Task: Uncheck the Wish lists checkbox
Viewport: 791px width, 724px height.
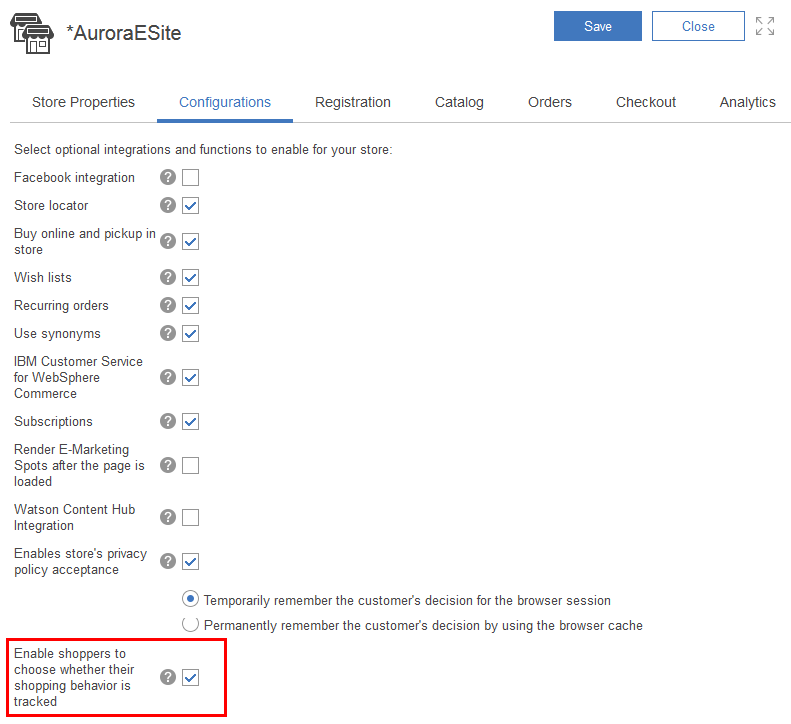Action: point(190,277)
